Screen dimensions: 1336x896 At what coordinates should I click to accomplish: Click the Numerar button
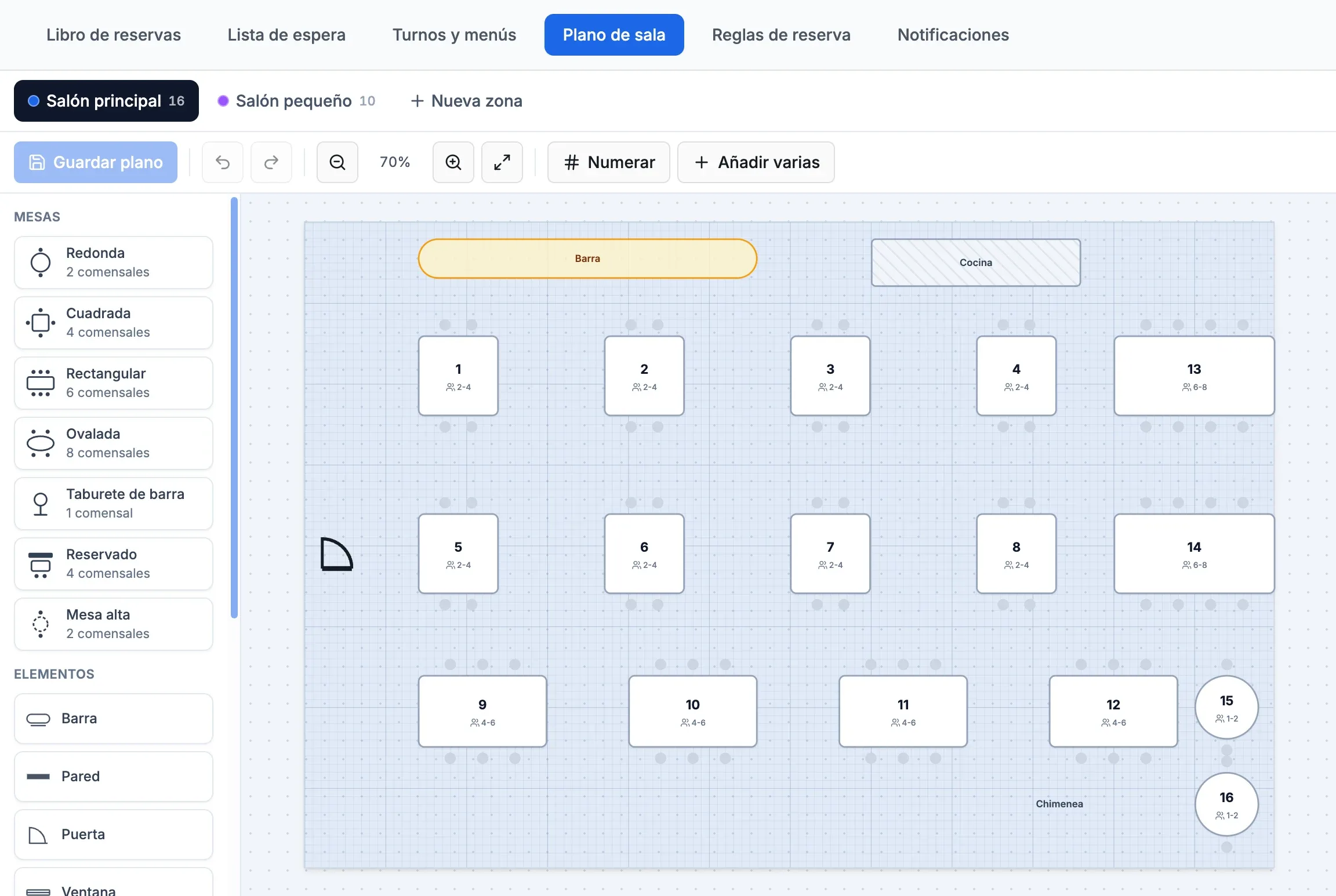pyautogui.click(x=609, y=162)
